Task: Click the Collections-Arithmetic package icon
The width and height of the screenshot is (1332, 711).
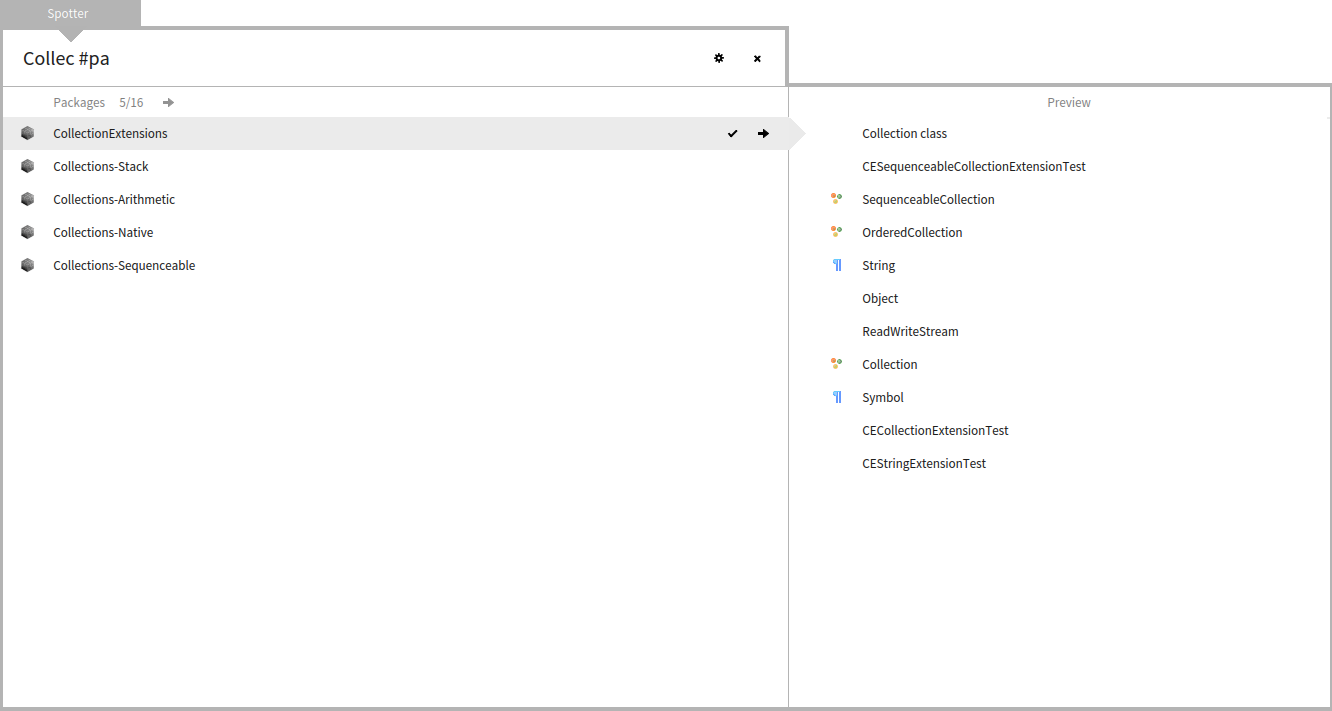Action: tap(28, 199)
